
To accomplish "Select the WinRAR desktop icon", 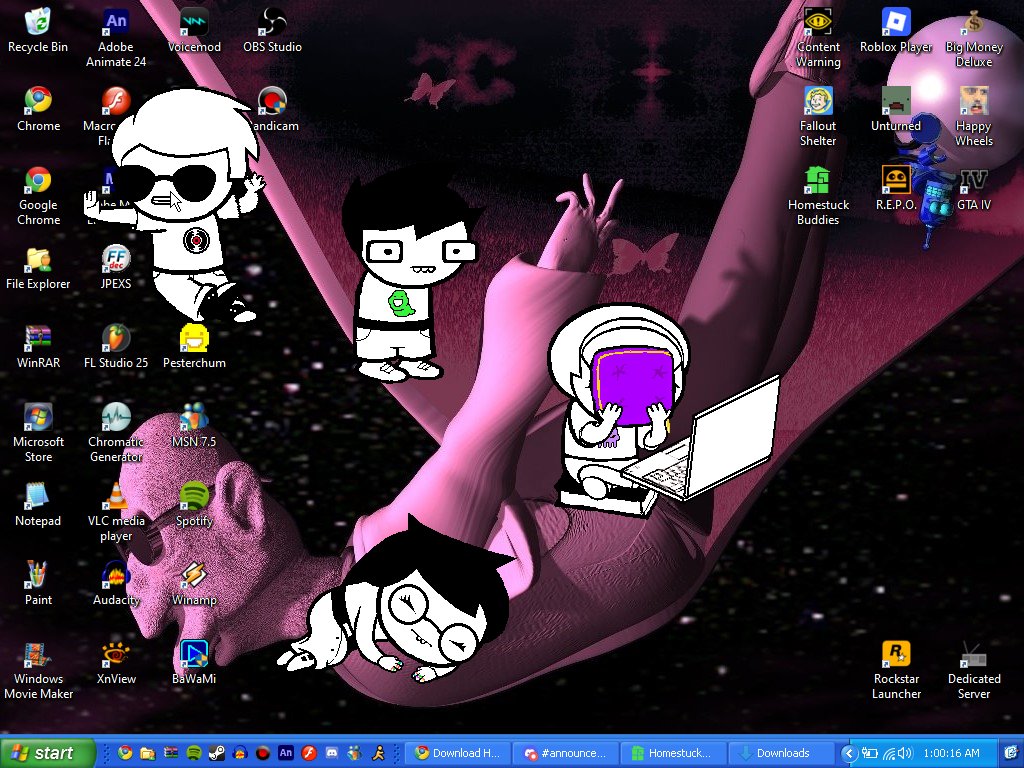I will coord(38,346).
